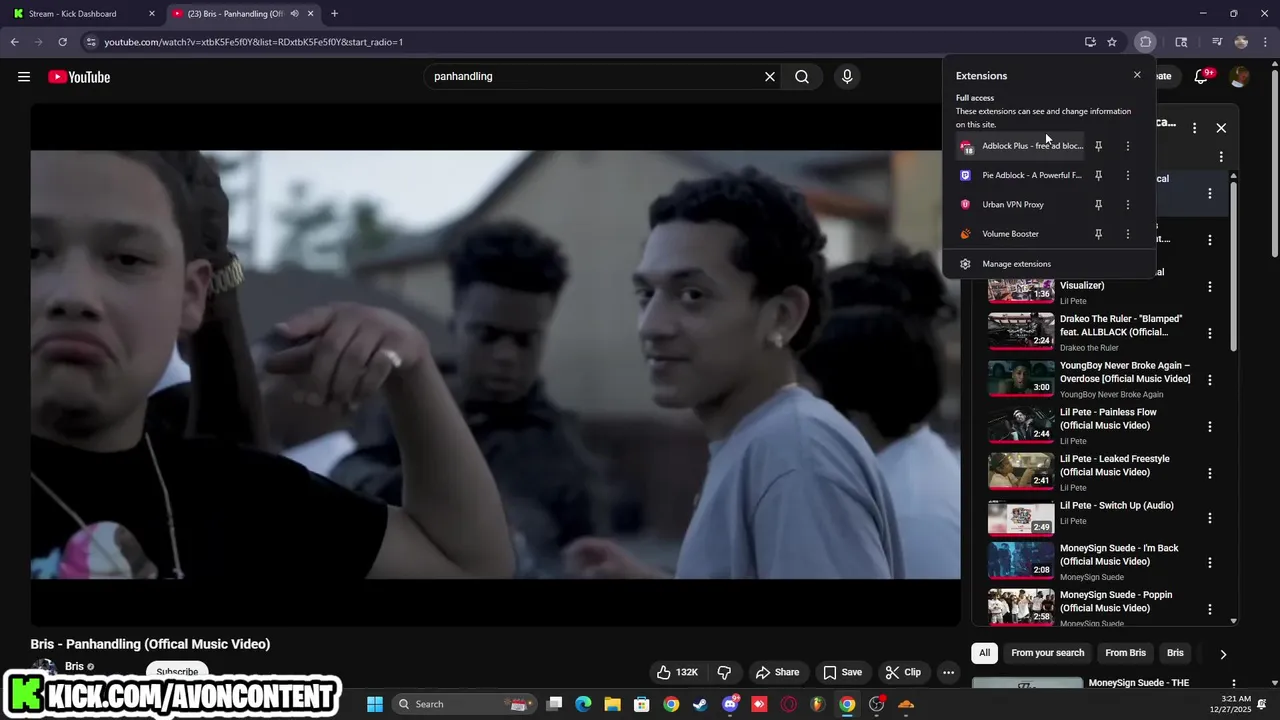This screenshot has height=720, width=1280.
Task: Open YouTube notifications bell
Action: coord(1202,77)
